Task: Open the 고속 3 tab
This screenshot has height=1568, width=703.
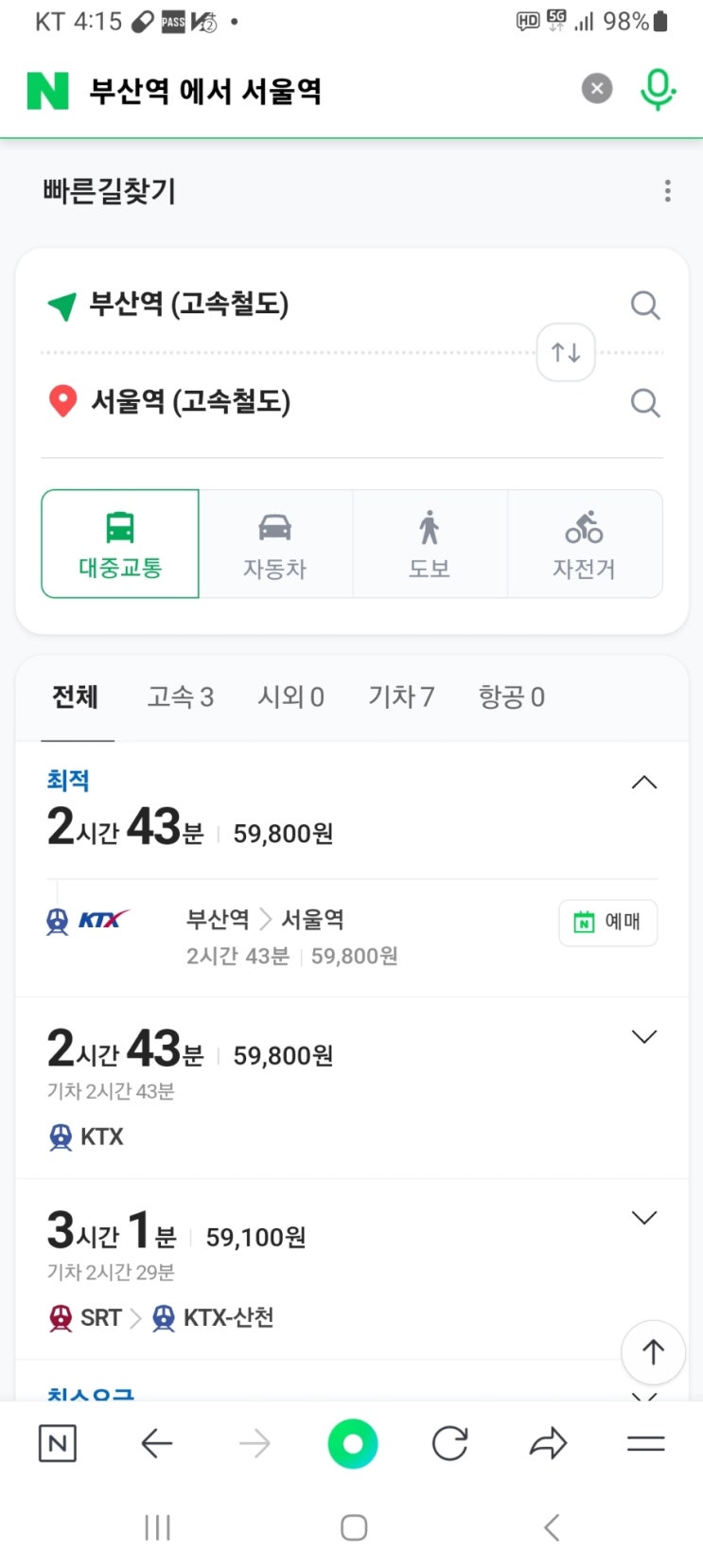Action: pos(181,697)
